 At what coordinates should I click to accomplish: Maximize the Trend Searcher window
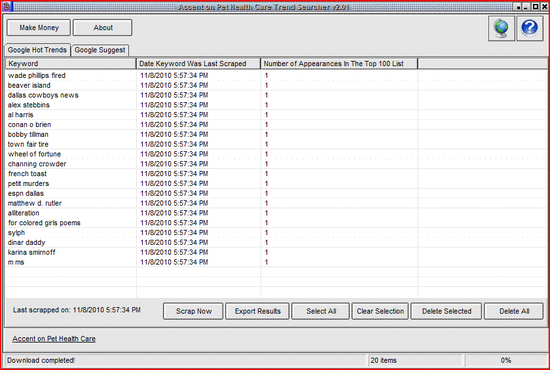pos(536,7)
